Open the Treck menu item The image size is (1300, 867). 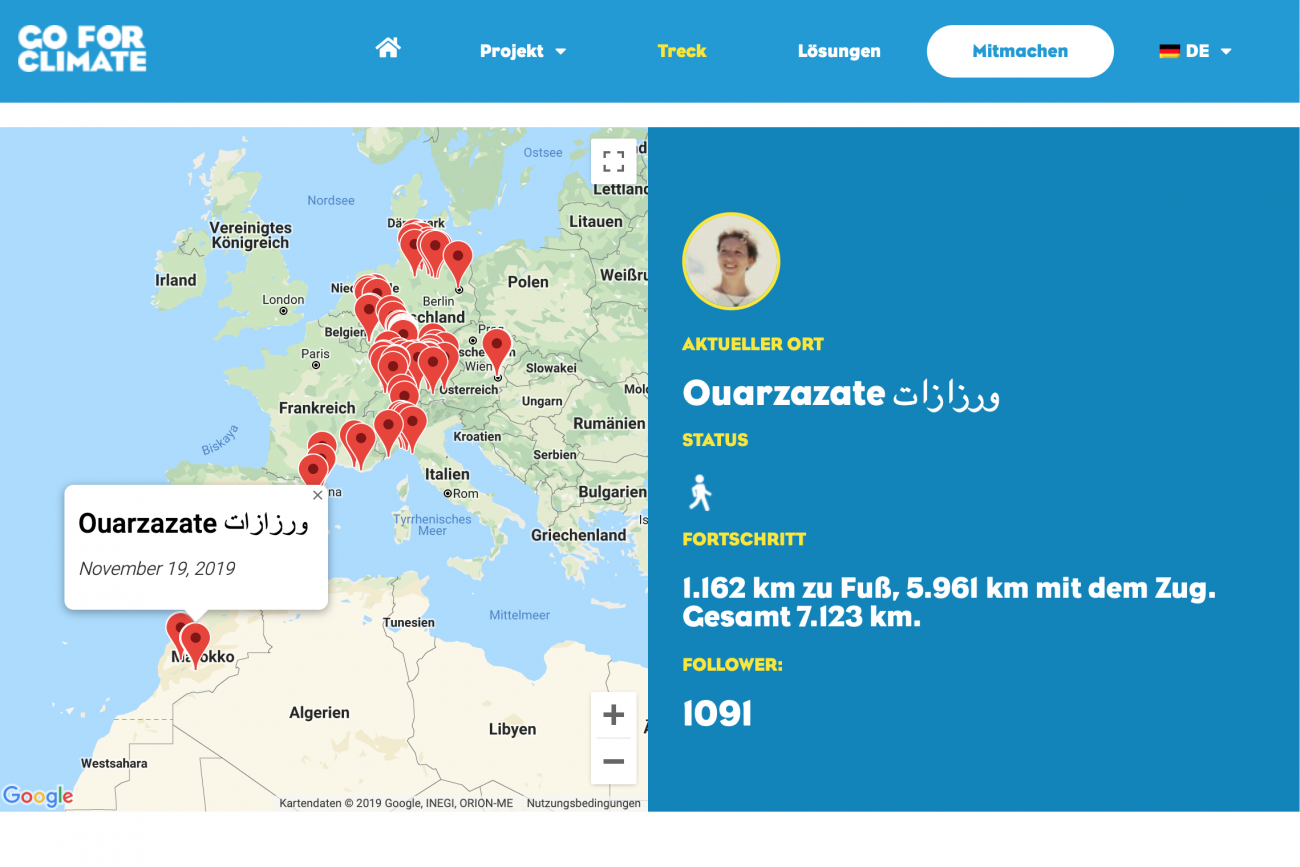(681, 51)
